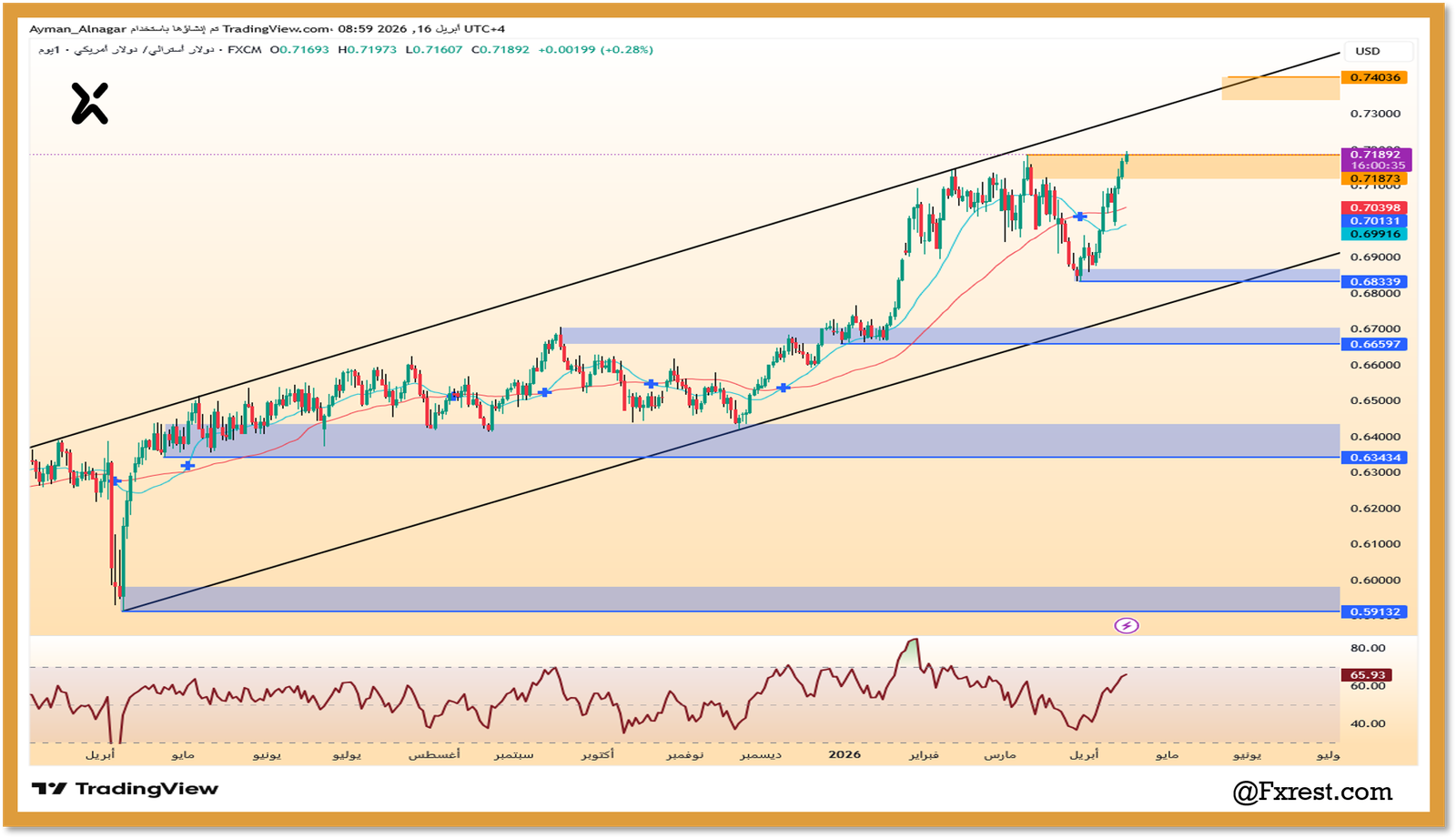Click the red moving-average price label 0.70398
This screenshot has height=838, width=1456.
(1376, 208)
